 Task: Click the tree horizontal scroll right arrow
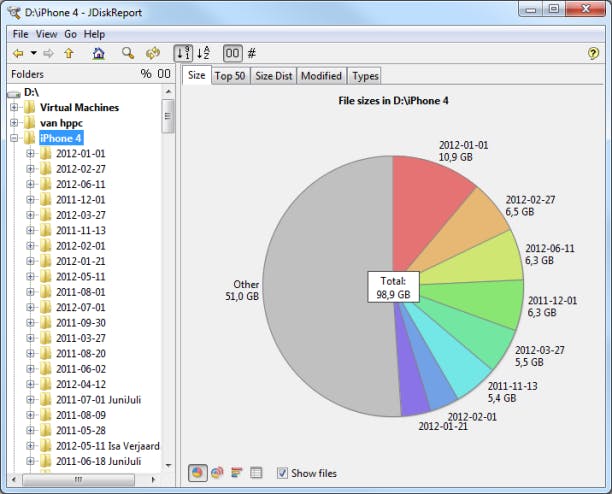pos(153,480)
